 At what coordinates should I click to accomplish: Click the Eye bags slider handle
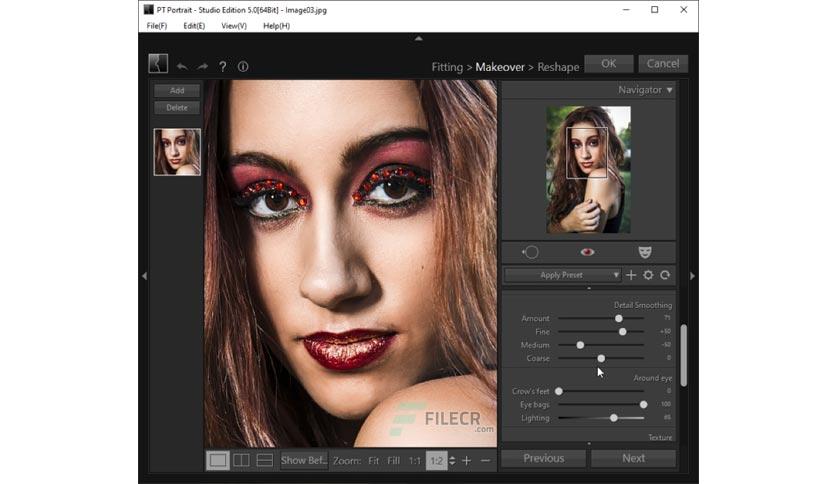[x=644, y=405]
